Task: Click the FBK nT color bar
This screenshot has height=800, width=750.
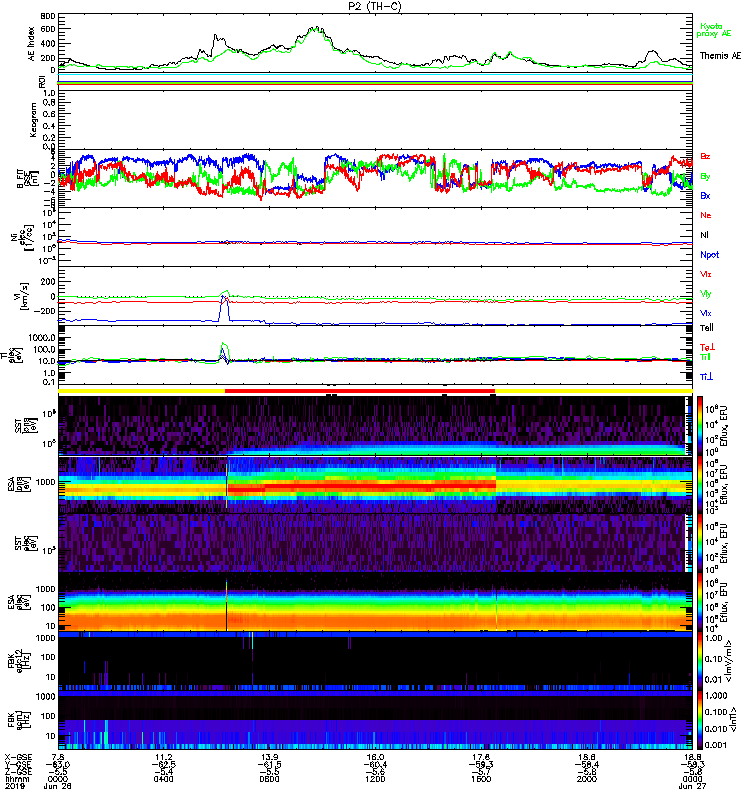Action: coord(700,720)
